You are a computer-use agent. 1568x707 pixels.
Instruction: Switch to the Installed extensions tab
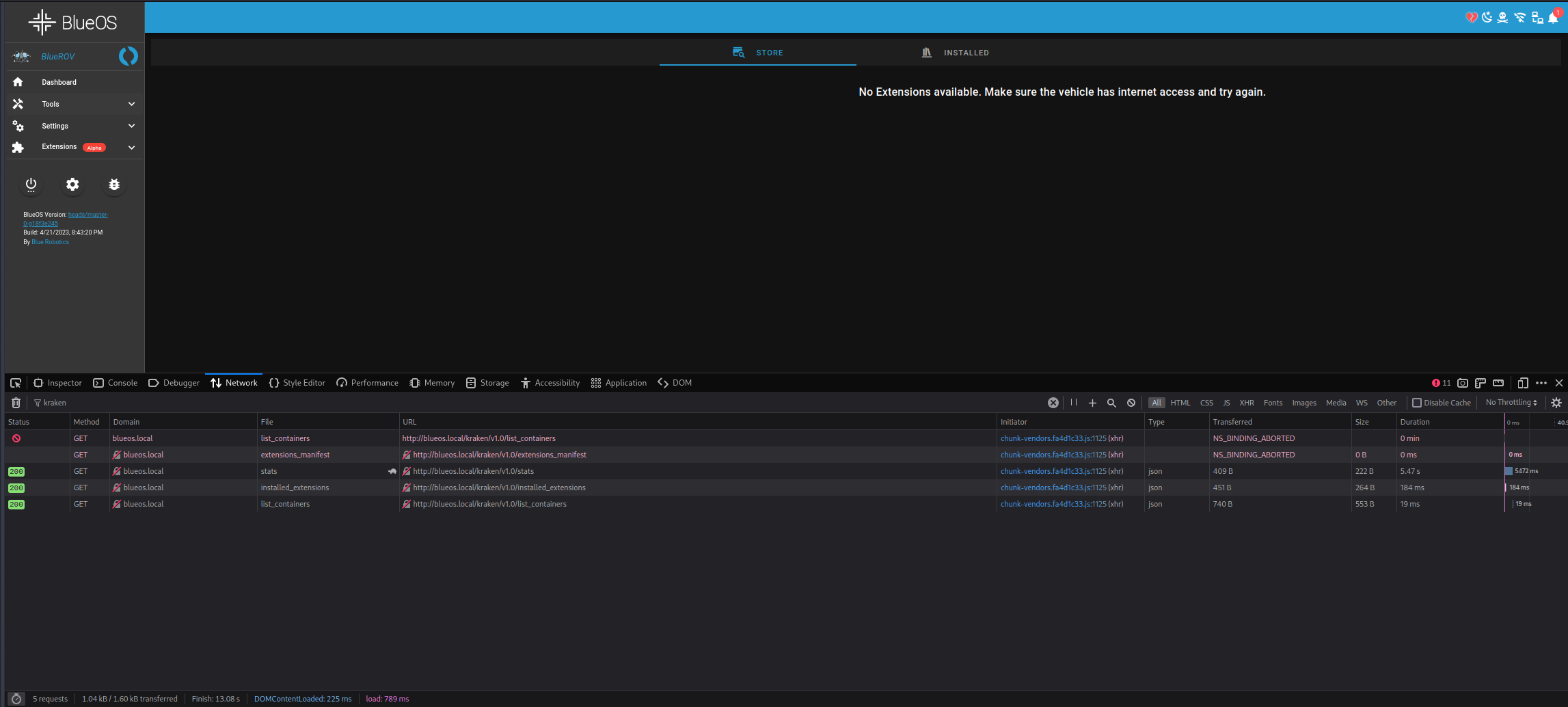966,53
